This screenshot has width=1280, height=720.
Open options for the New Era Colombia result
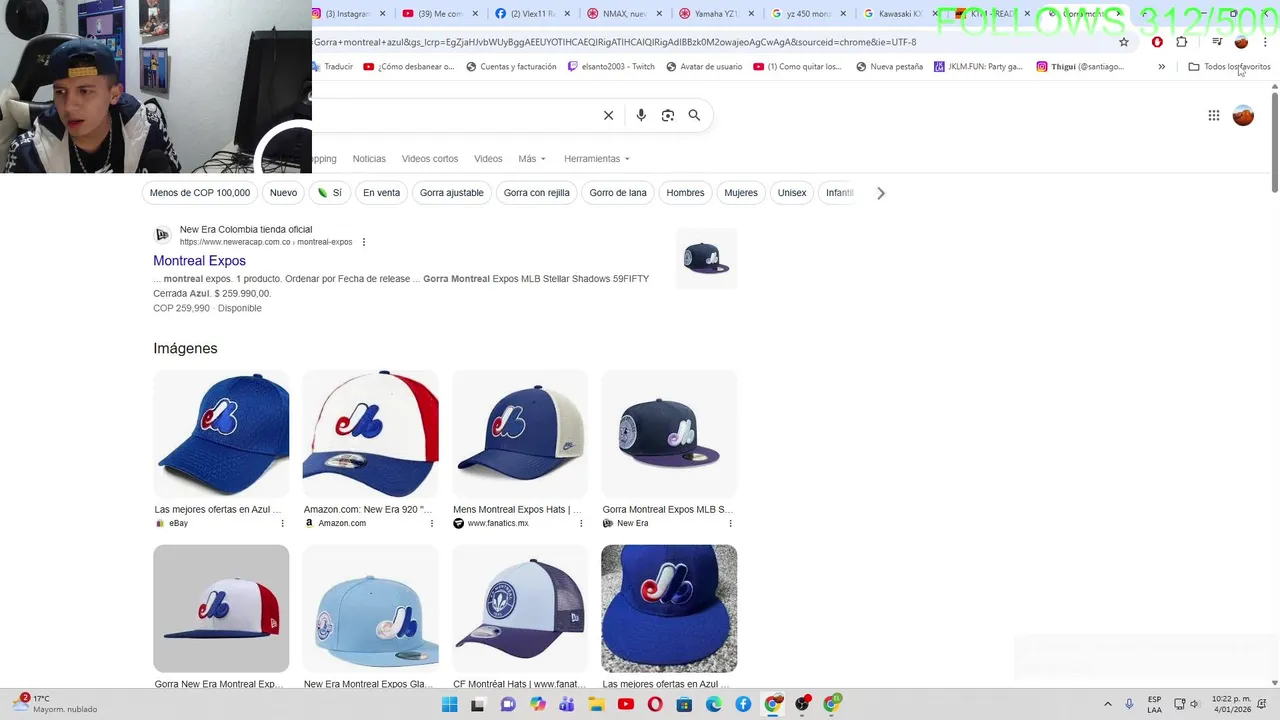(x=364, y=242)
